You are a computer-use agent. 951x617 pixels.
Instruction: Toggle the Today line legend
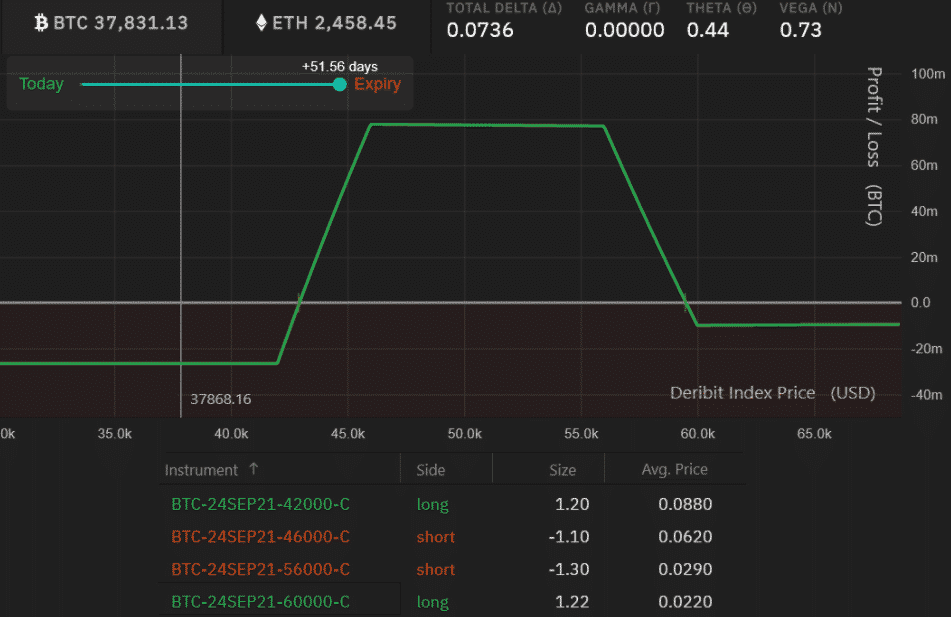41,84
